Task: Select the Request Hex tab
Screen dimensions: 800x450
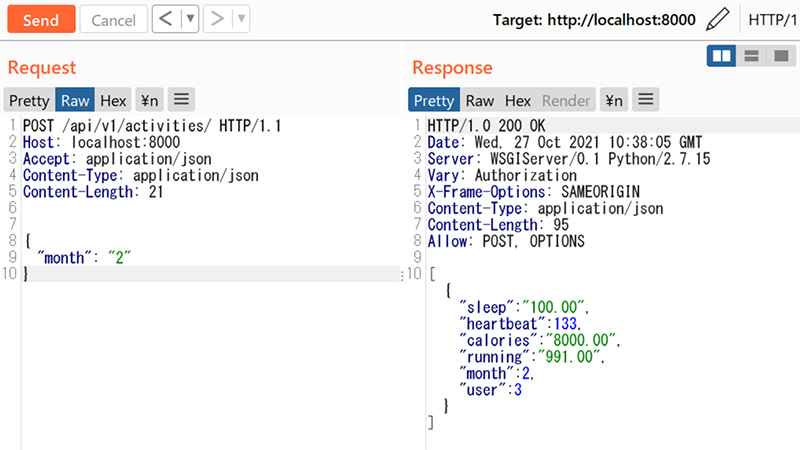Action: coord(113,100)
